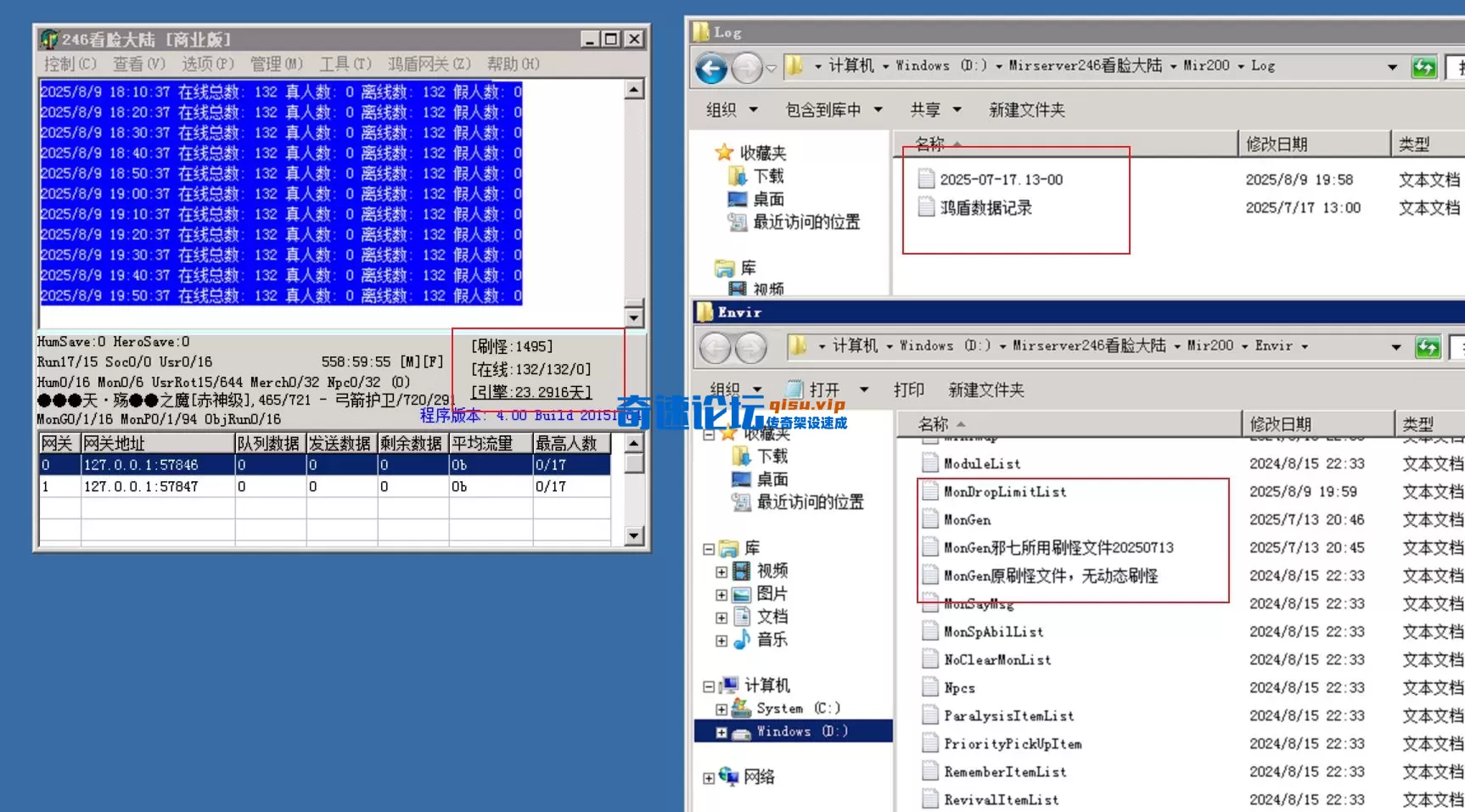Click the 新建文件夹 button in the Log window
The height and width of the screenshot is (812, 1465).
1025,109
